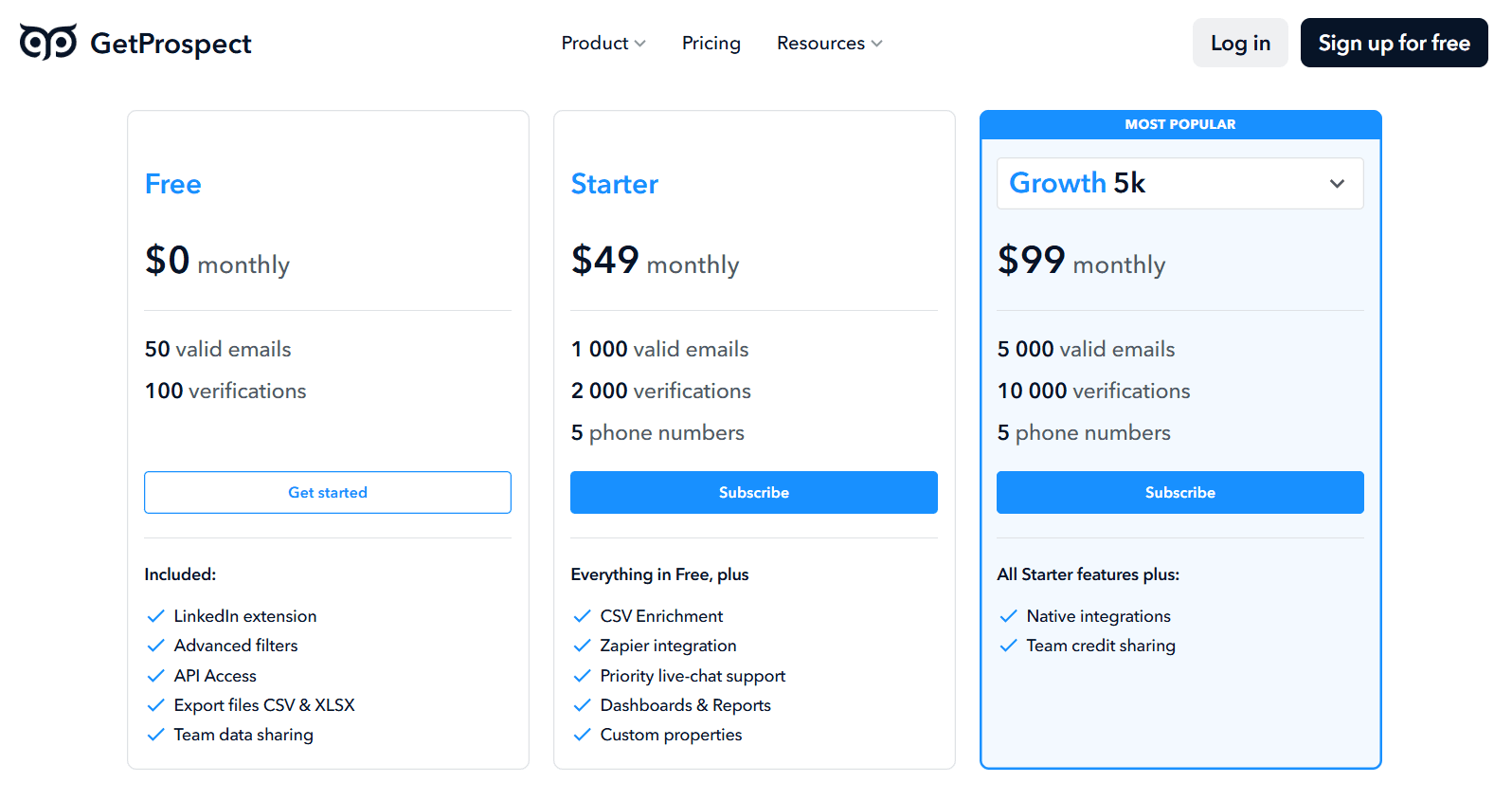This screenshot has height=801, width=1512.
Task: Go to the Pricing page
Action: [x=711, y=44]
